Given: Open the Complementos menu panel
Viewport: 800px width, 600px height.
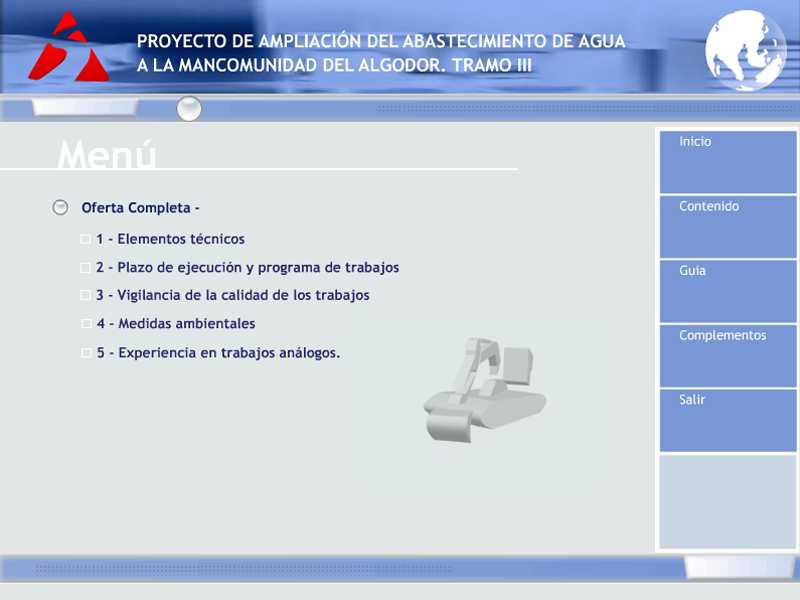Looking at the screenshot, I should coord(728,356).
